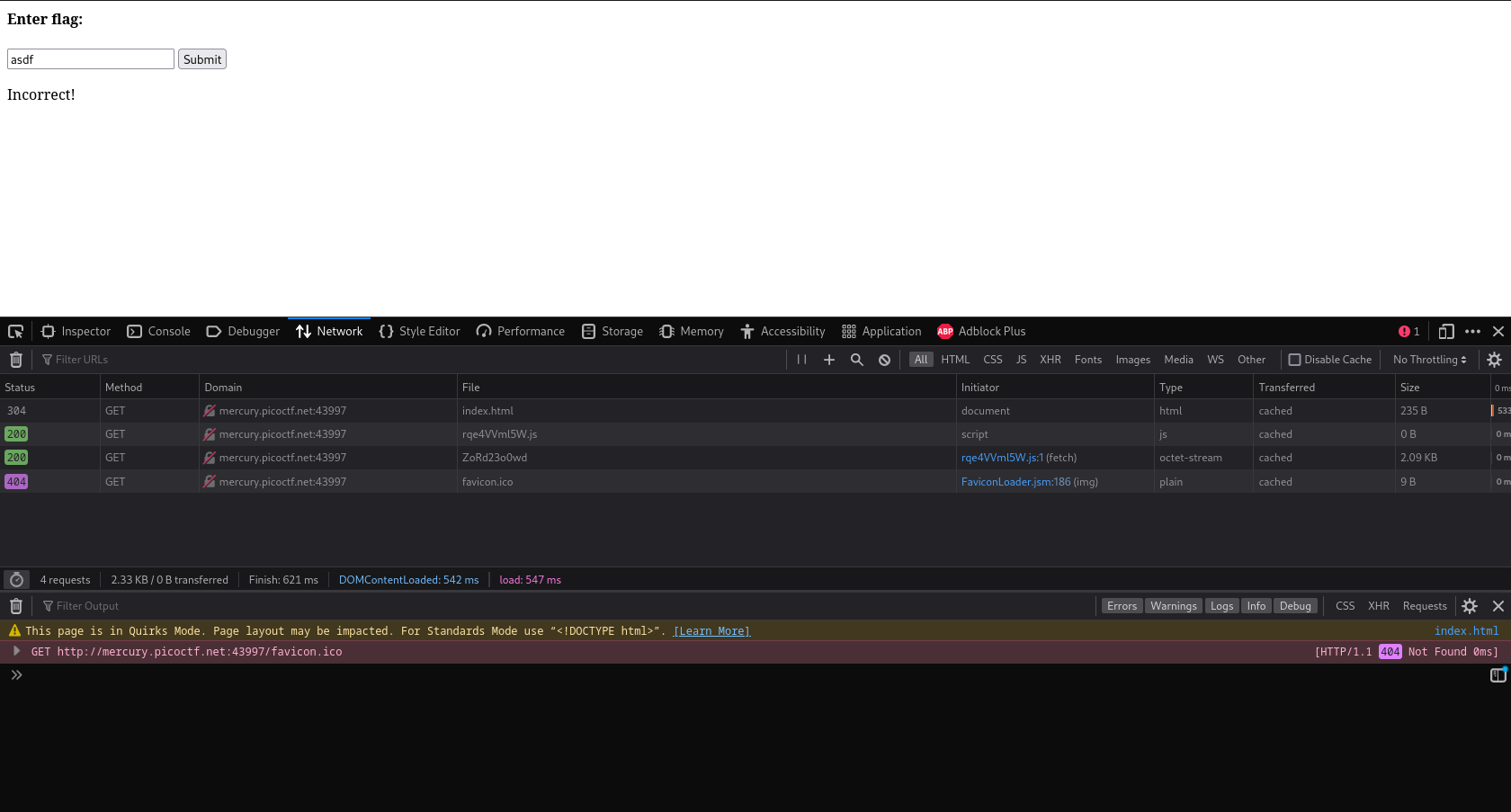Select the rqe4VVml5W.js request row
Screen dimensions: 1511x812
pyautogui.click(x=755, y=434)
